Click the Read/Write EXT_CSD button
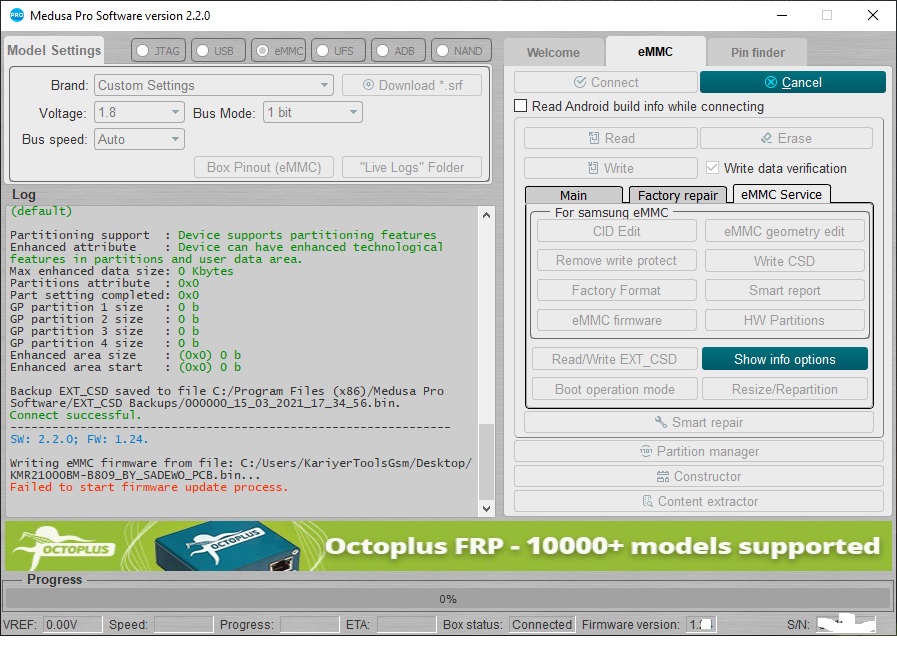 tap(614, 359)
